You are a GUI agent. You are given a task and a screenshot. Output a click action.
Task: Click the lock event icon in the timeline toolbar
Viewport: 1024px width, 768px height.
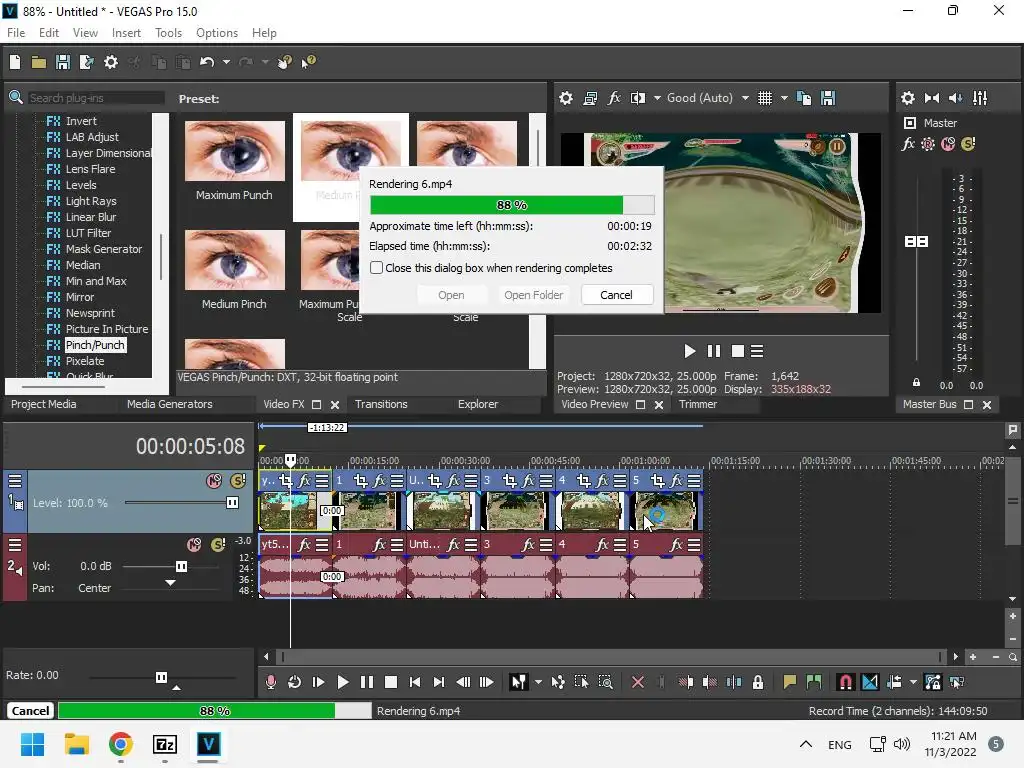(x=758, y=682)
